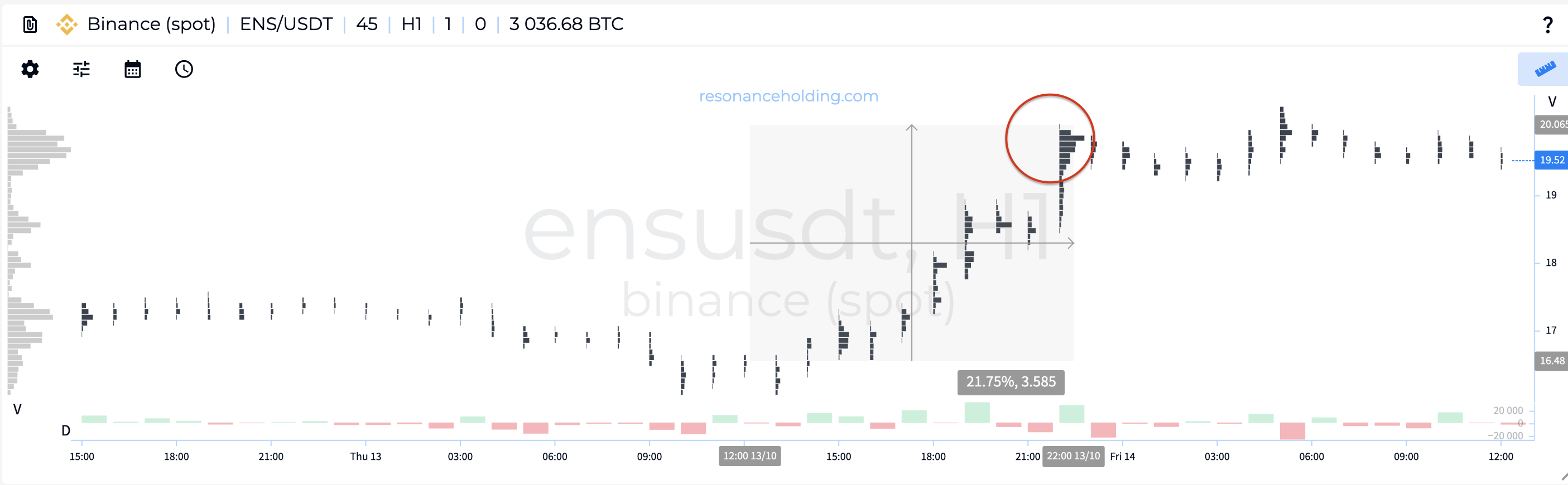1568x485 pixels.
Task: Open the ENS/USDT pair selector
Action: click(286, 25)
